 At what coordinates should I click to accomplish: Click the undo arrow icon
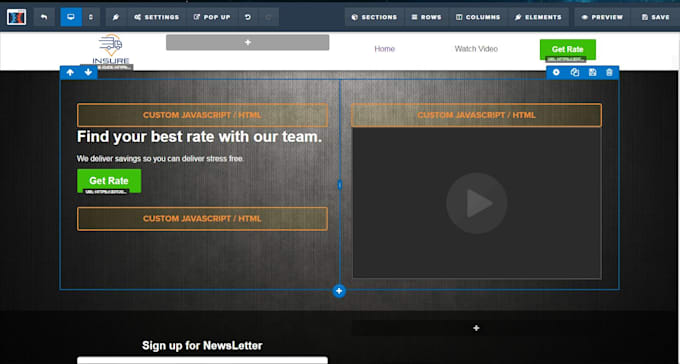tap(248, 17)
